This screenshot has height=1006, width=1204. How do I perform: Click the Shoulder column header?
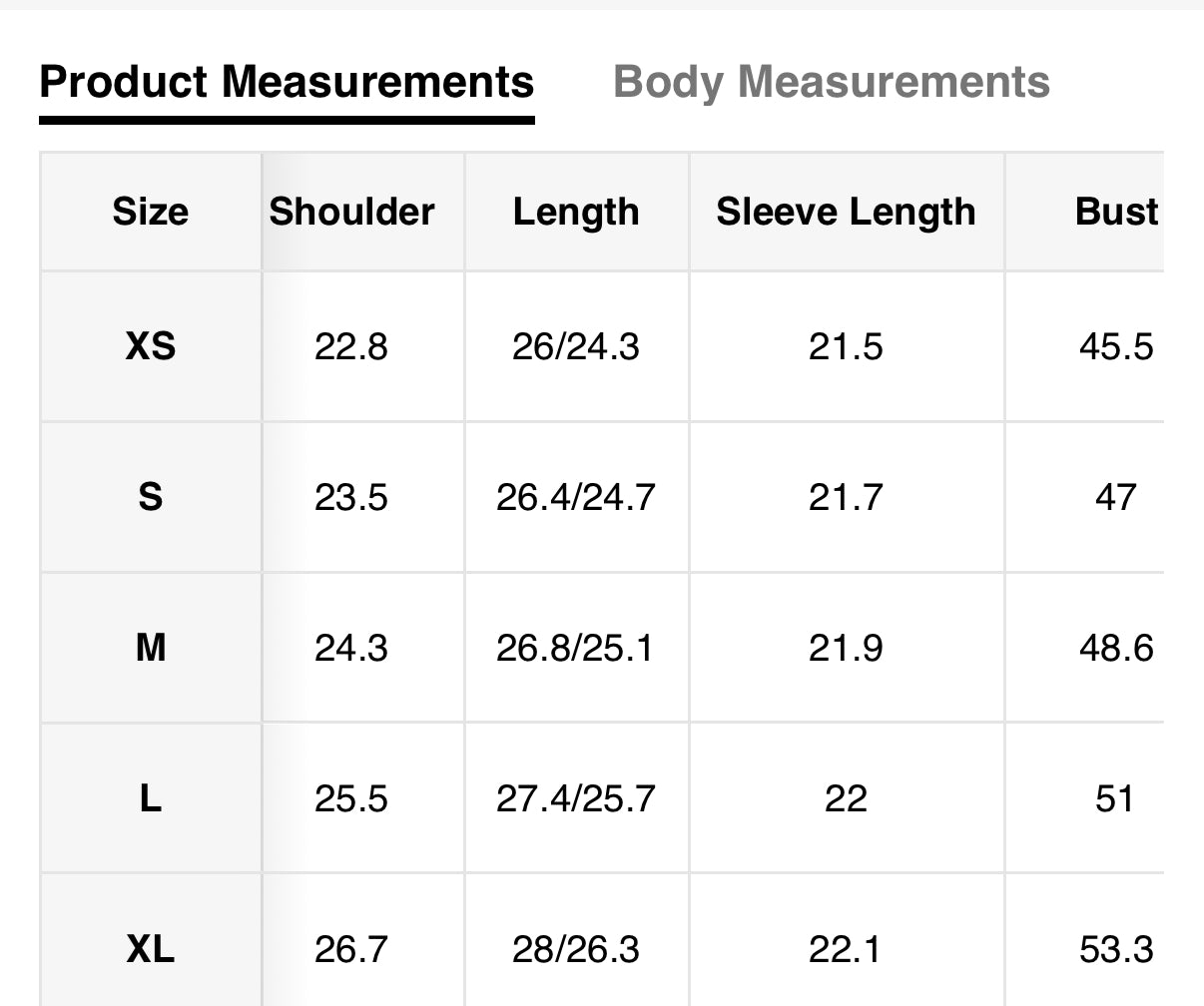(x=351, y=212)
